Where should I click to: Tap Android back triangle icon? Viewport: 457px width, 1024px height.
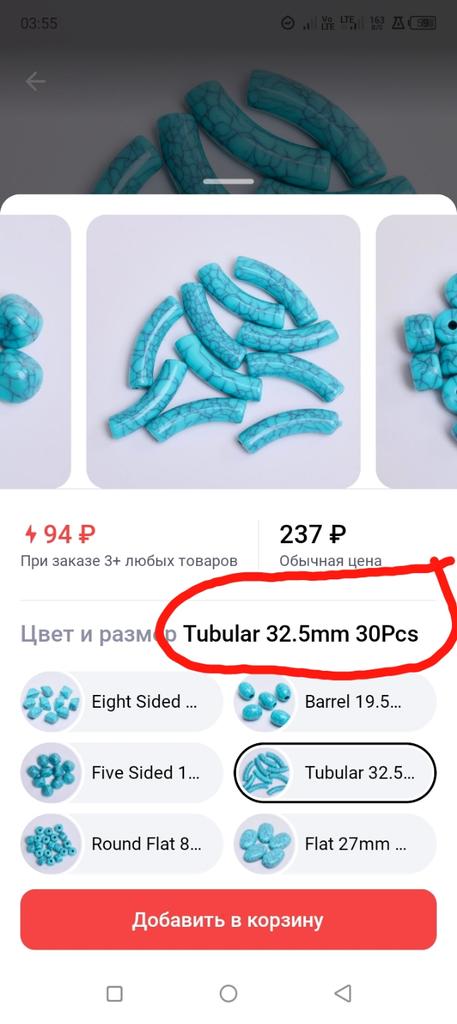pos(343,993)
